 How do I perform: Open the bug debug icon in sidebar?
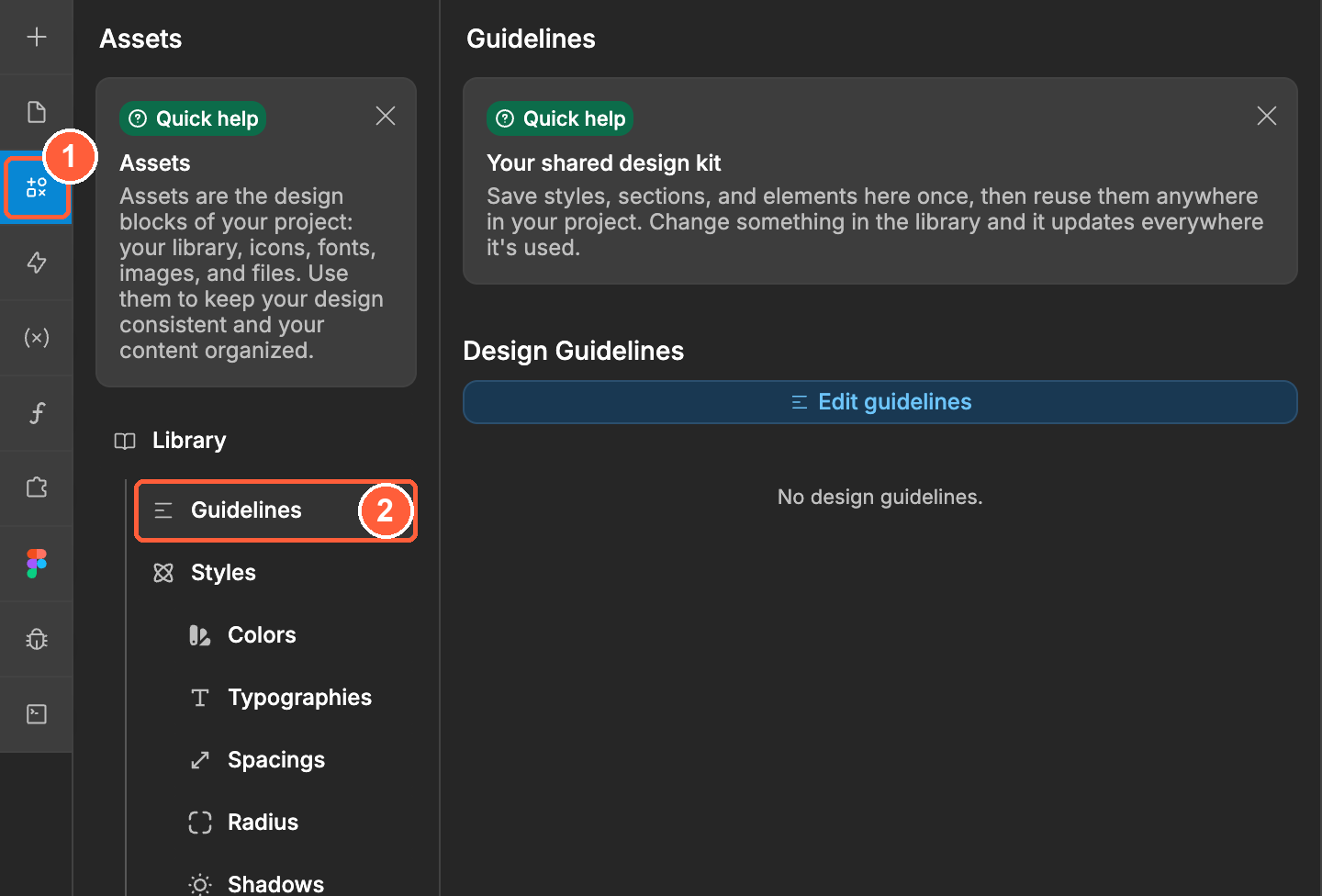coord(37,639)
